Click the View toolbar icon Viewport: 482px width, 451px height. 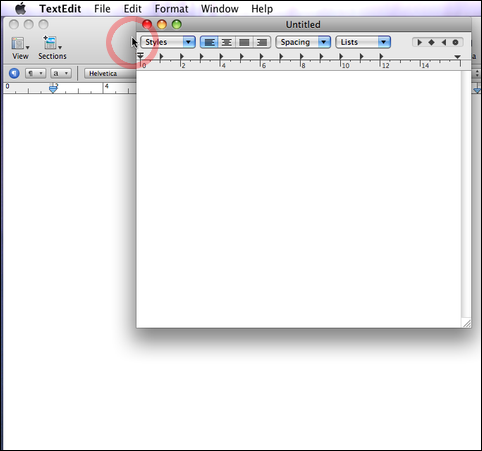pyautogui.click(x=20, y=48)
